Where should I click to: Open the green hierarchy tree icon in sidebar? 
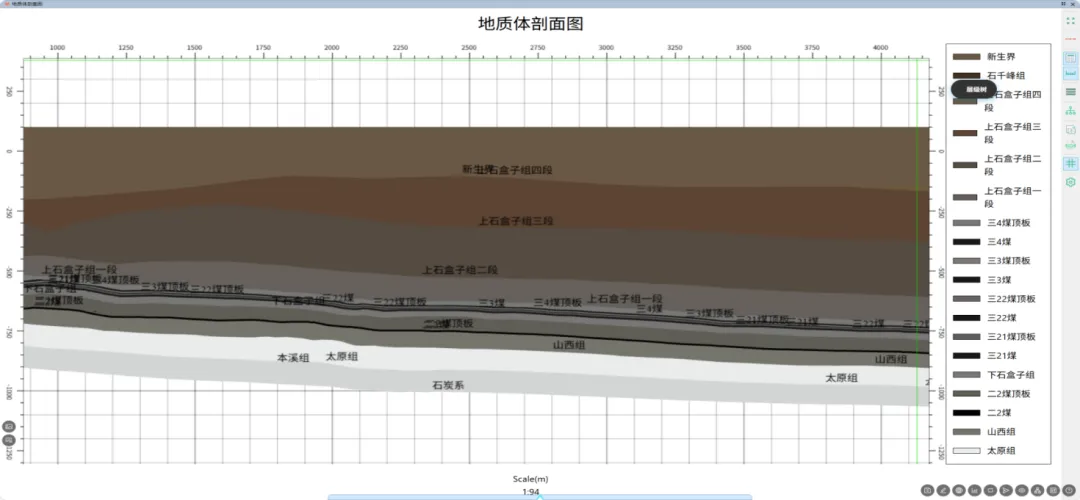(x=1070, y=110)
